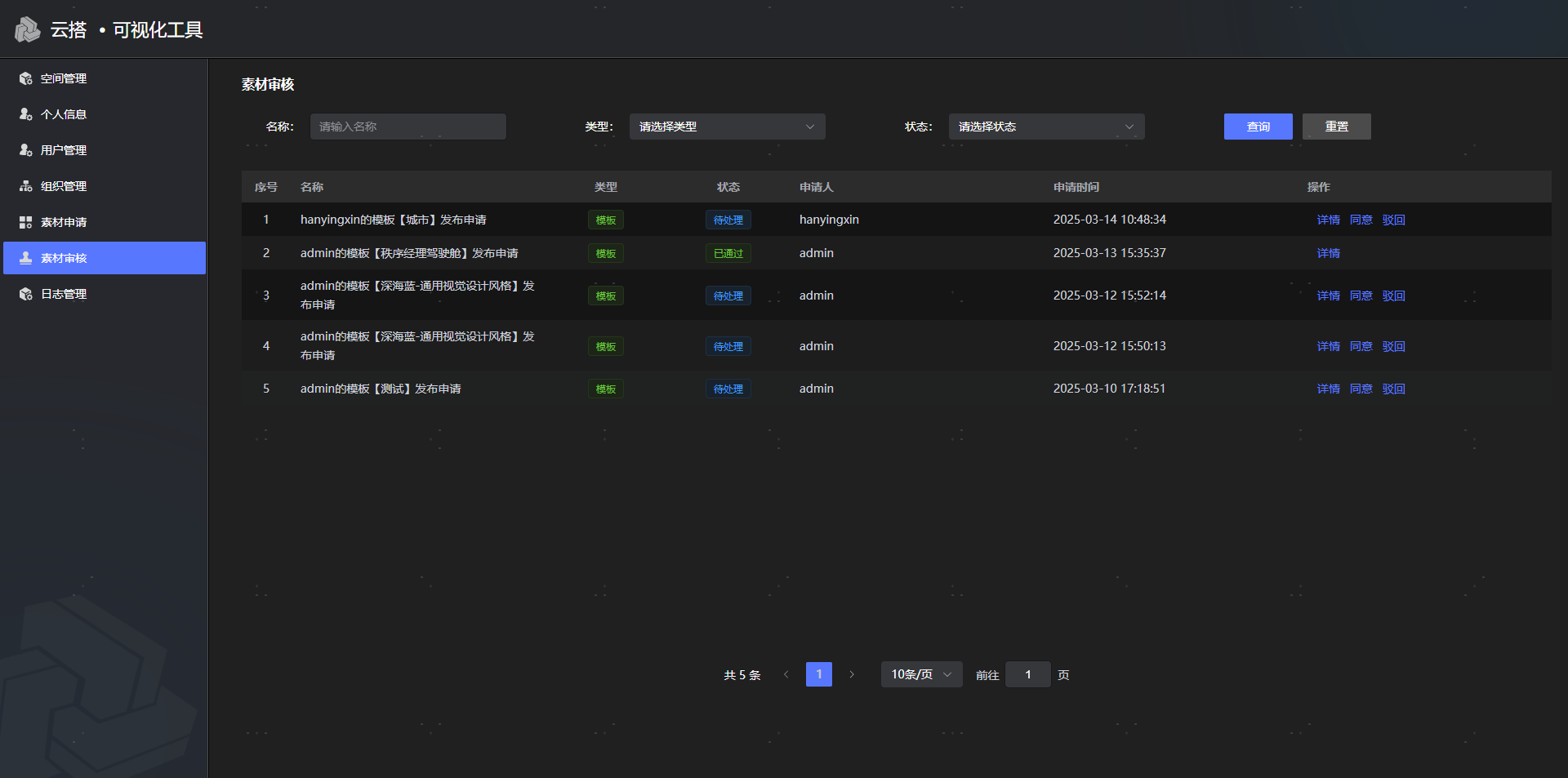The image size is (1568, 778).
Task: Click the 空间管理 sidebar icon
Action: (26, 78)
